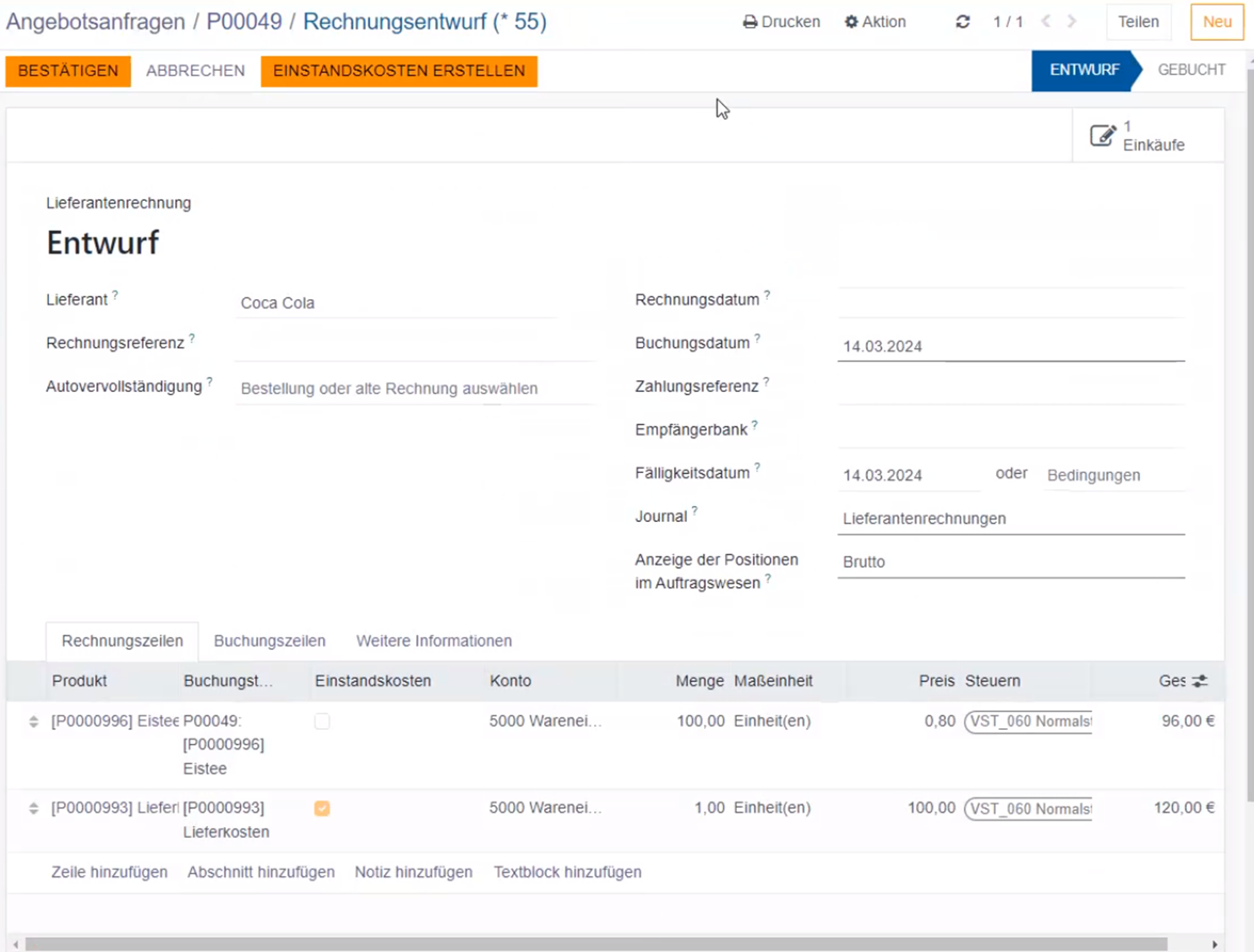Go to previous record arrow
The image size is (1254, 952).
(1046, 22)
